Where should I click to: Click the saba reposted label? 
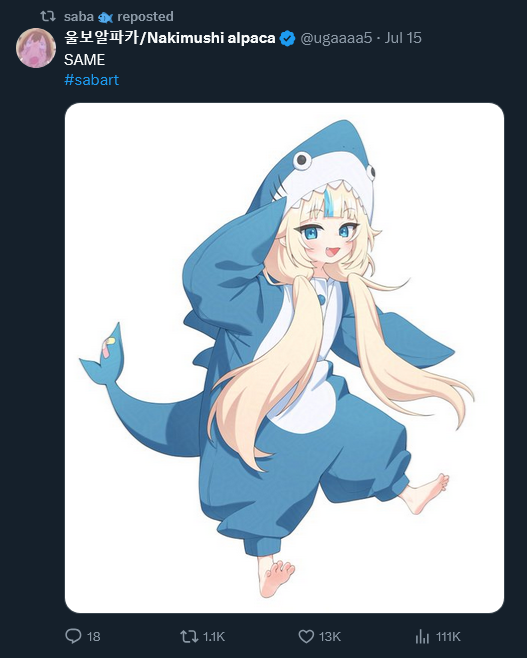119,16
